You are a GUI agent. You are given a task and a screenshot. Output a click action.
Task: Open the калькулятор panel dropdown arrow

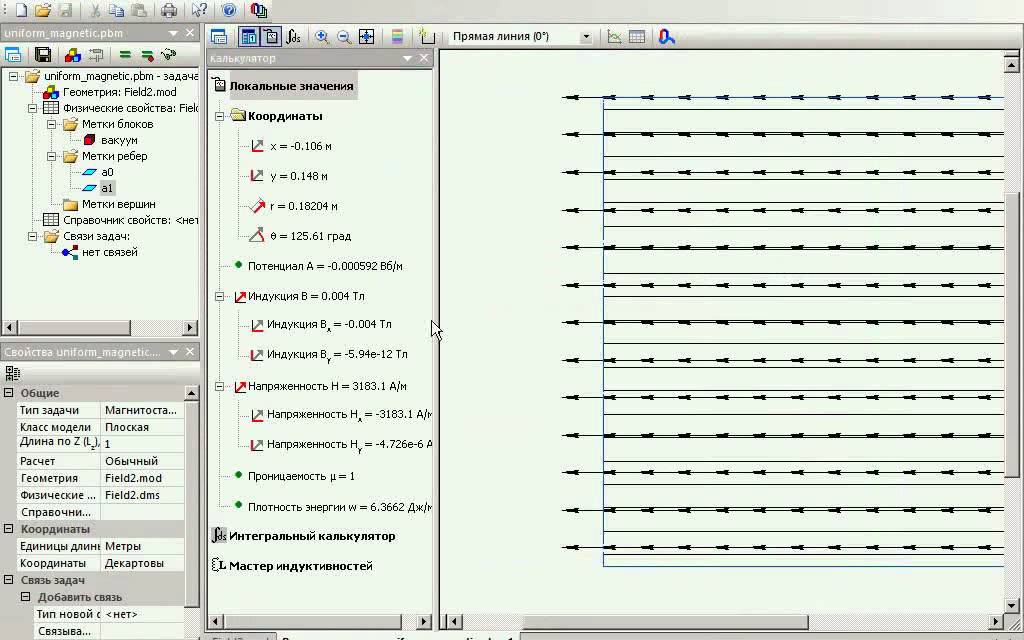(408, 58)
